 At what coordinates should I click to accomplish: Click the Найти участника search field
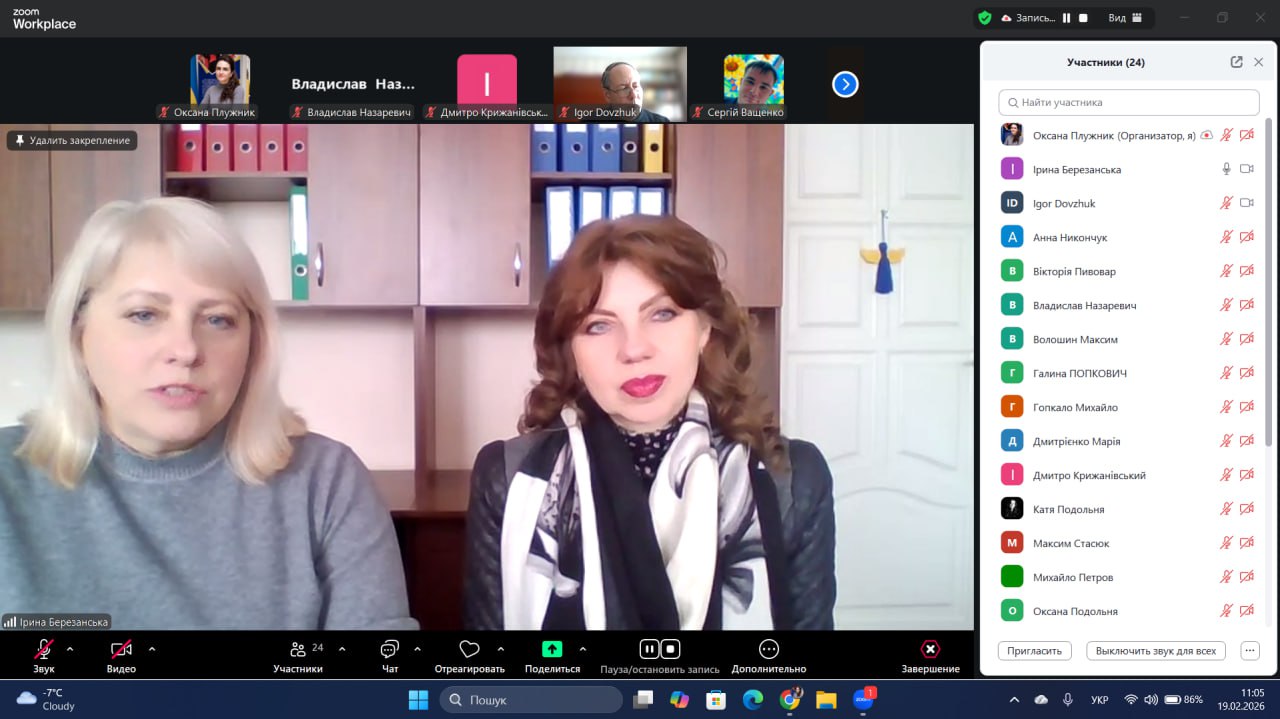pos(1128,102)
